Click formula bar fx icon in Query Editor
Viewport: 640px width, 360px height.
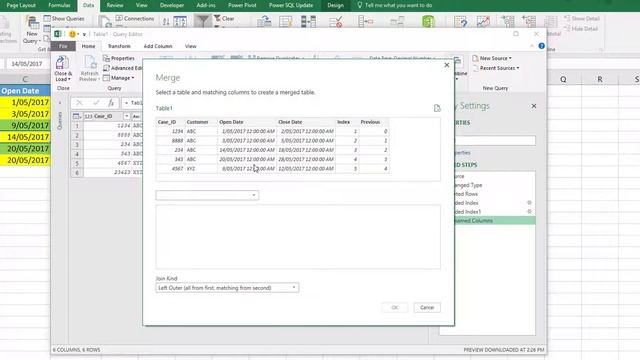coord(111,103)
